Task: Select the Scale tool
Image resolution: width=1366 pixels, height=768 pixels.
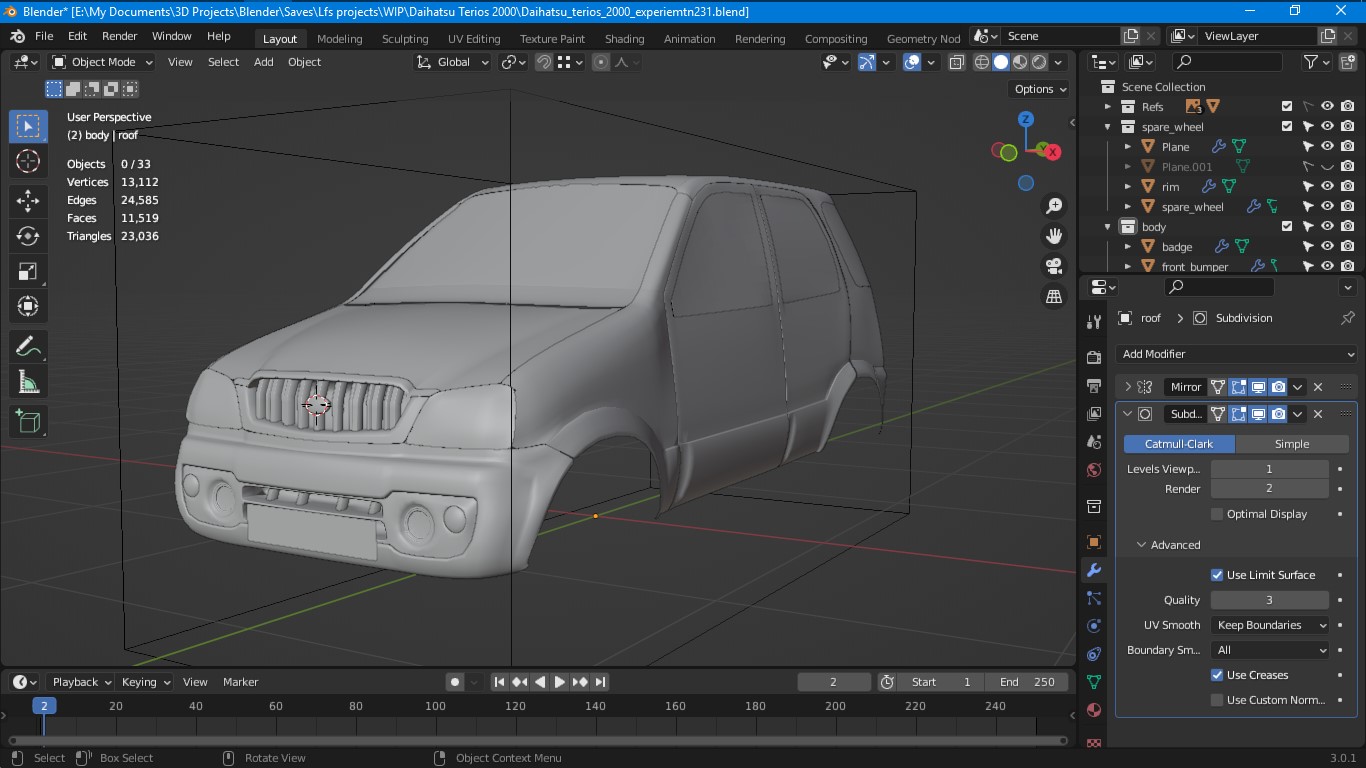Action: (28, 271)
